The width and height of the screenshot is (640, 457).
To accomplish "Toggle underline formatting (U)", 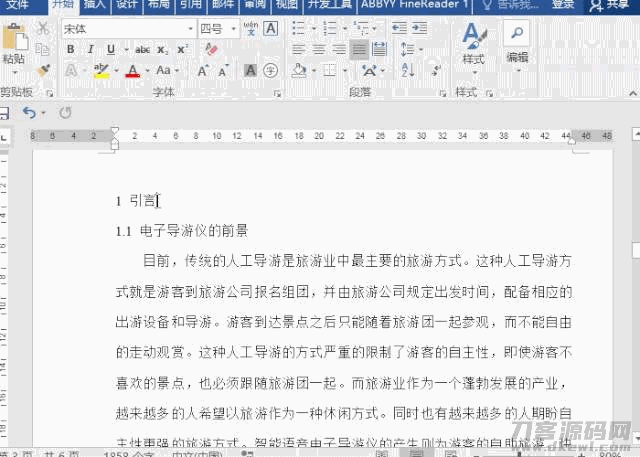I will pos(111,49).
